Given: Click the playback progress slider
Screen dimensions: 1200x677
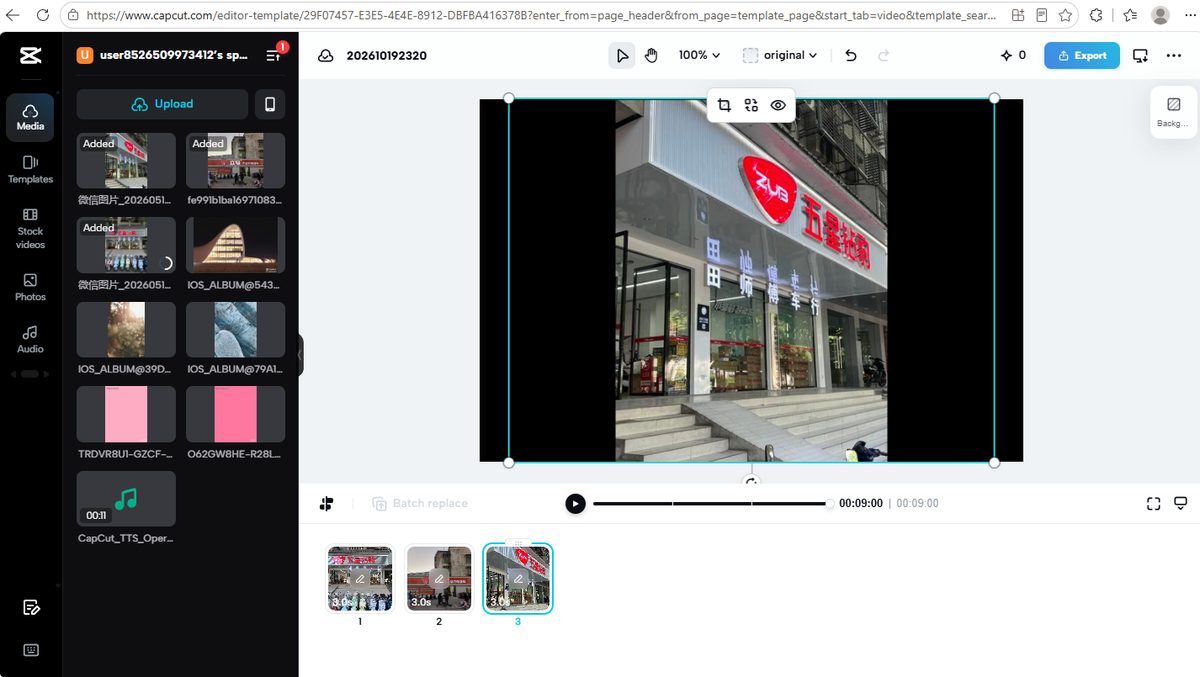Looking at the screenshot, I should (711, 504).
